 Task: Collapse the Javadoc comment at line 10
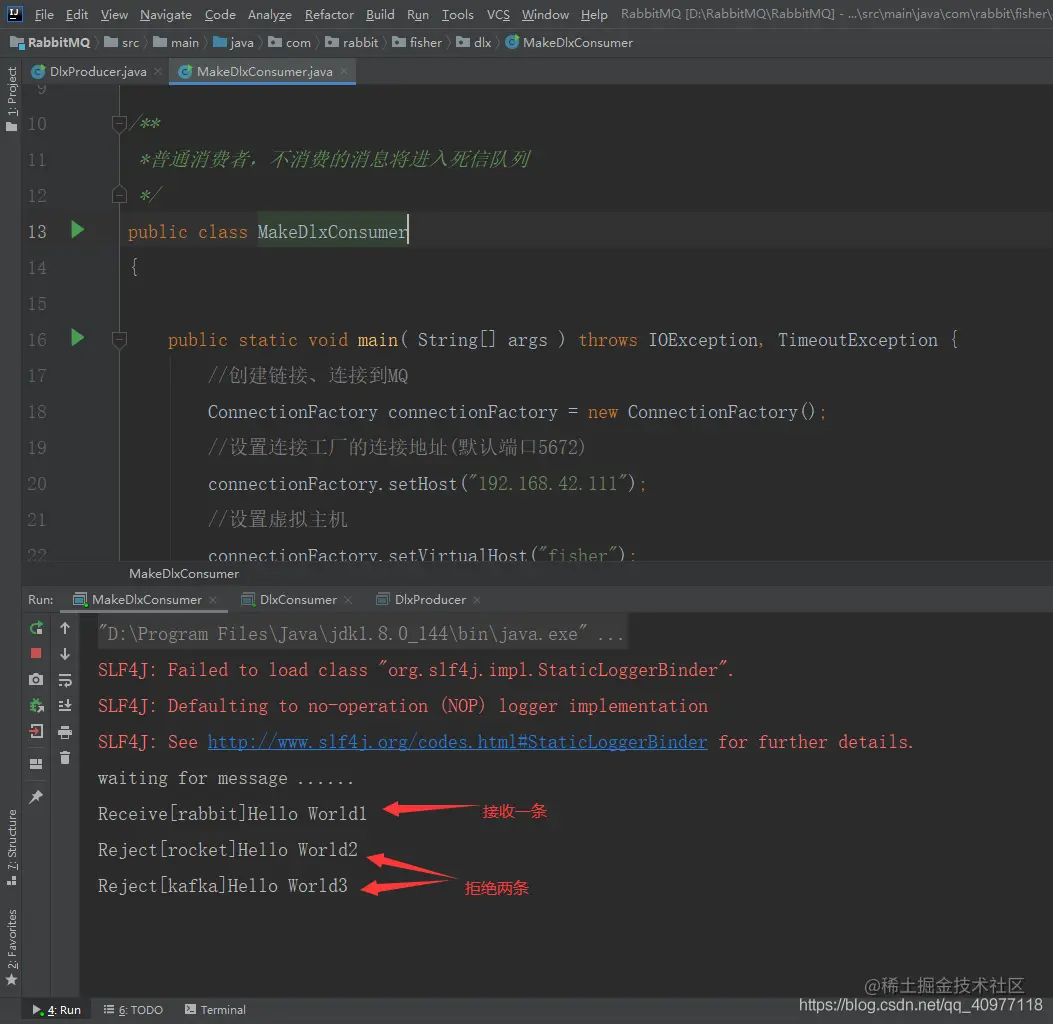pyautogui.click(x=119, y=124)
